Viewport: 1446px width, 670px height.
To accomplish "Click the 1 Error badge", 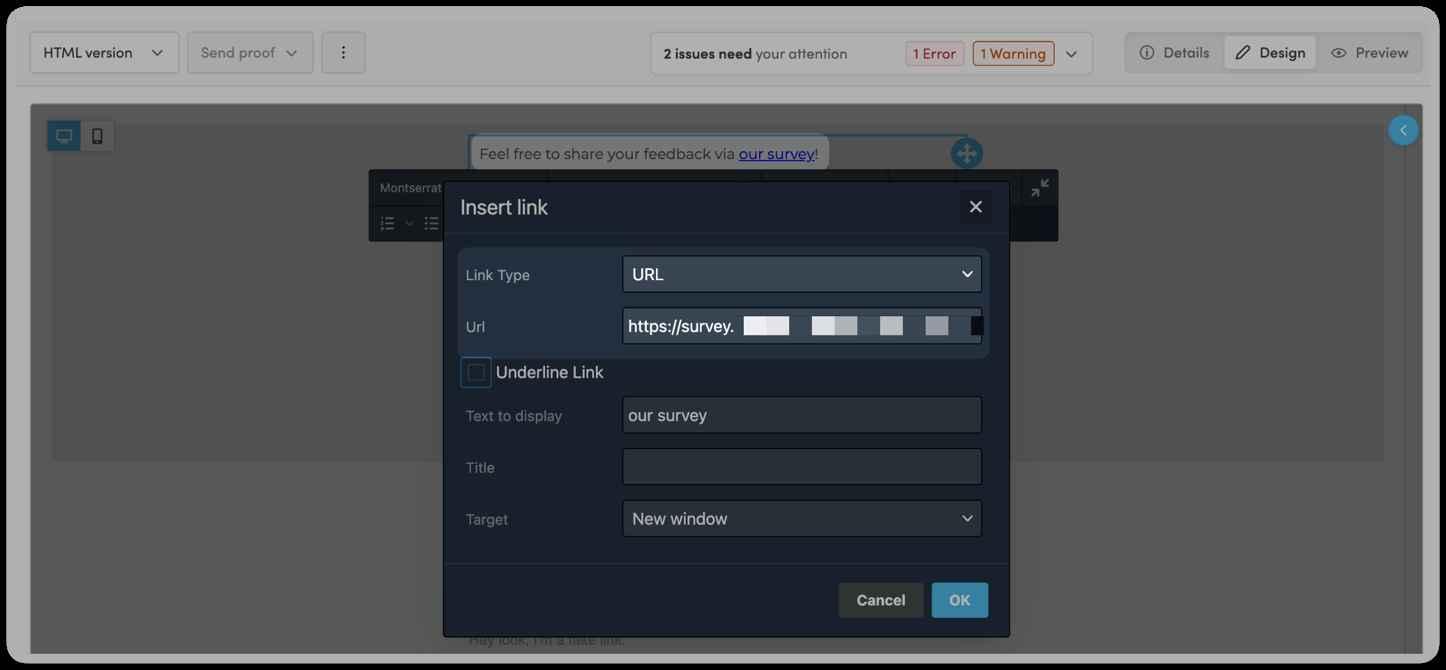I will [935, 54].
